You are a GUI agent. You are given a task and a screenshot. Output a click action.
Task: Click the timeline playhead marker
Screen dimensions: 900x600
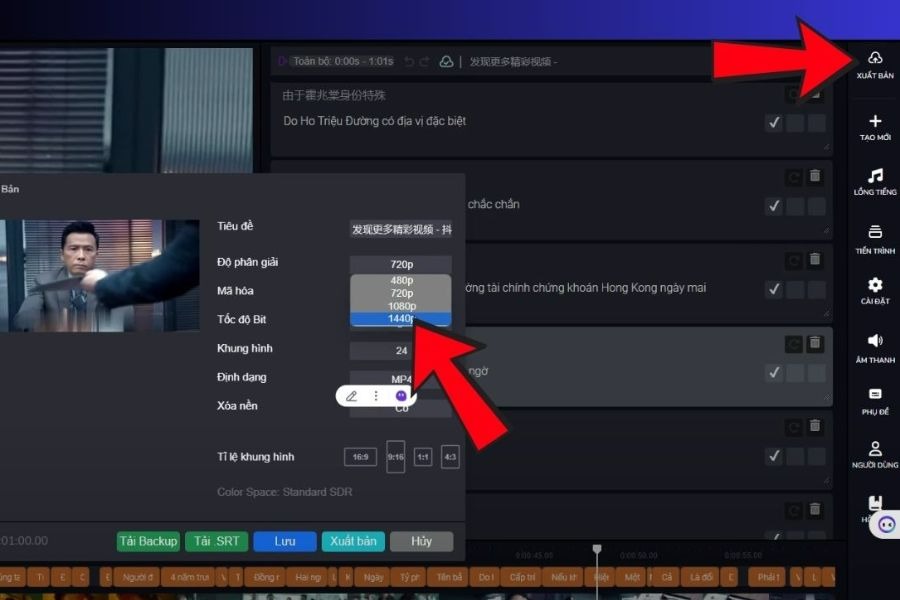coord(597,550)
